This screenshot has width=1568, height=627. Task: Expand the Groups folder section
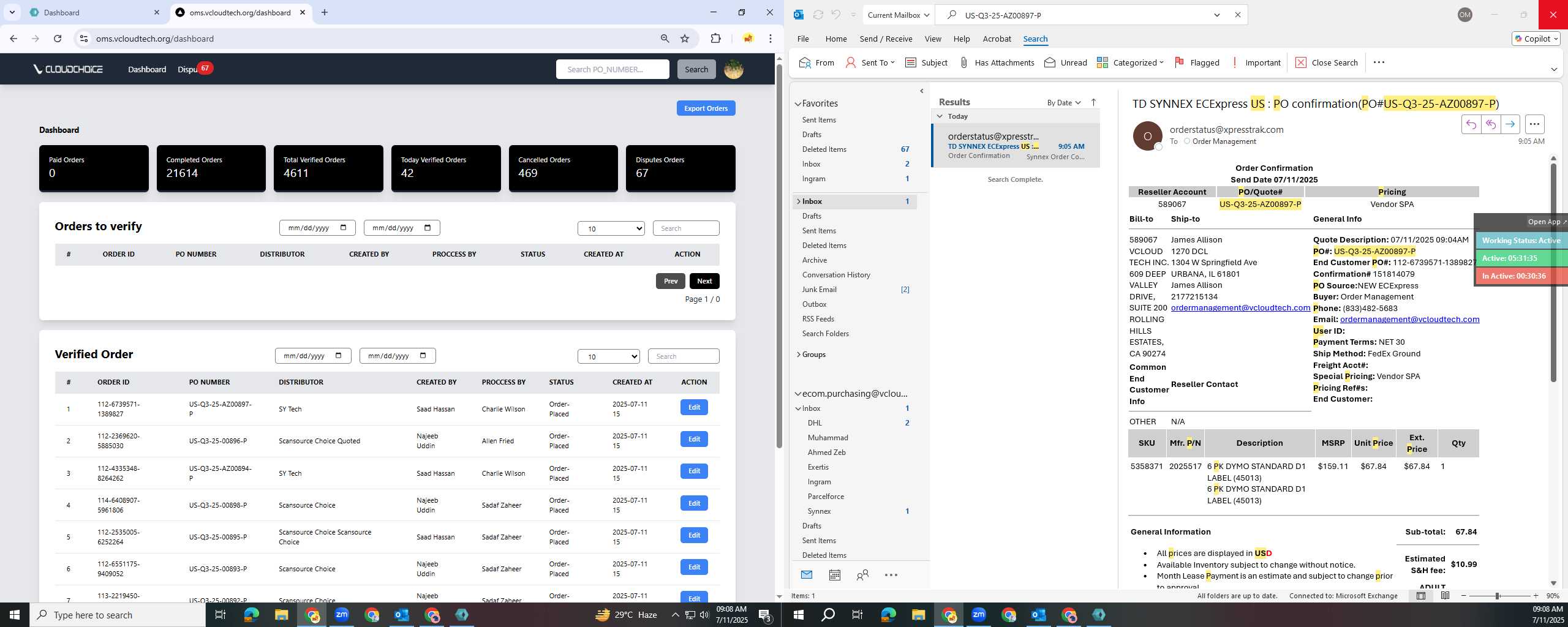[x=798, y=355]
